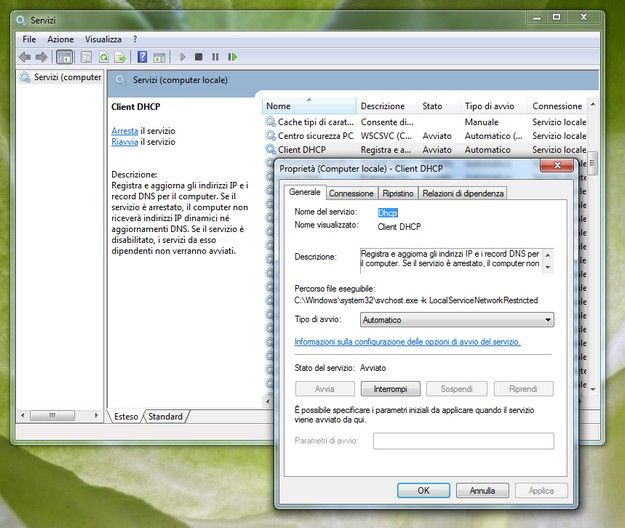Click the services list scroll-up arrow
This screenshot has height=528, width=625.
[x=593, y=104]
